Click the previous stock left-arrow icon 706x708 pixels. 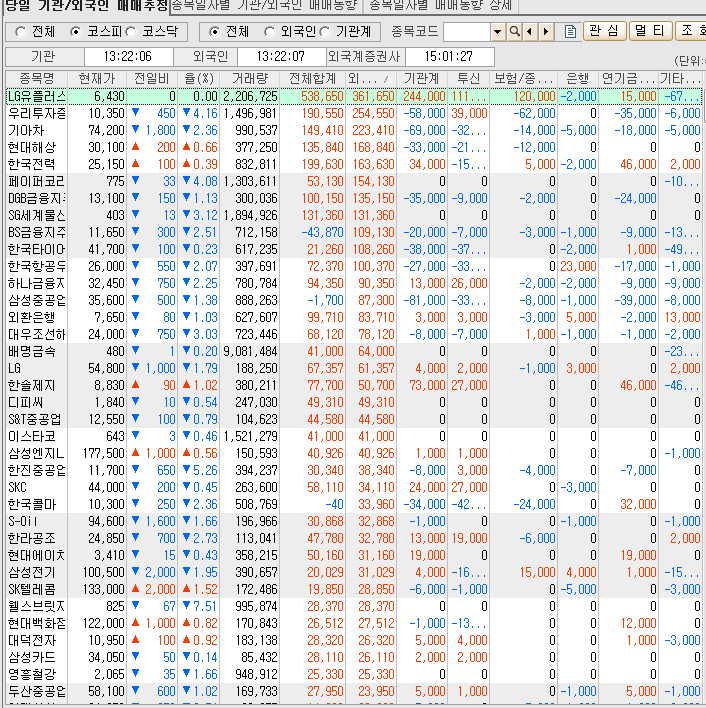[530, 32]
